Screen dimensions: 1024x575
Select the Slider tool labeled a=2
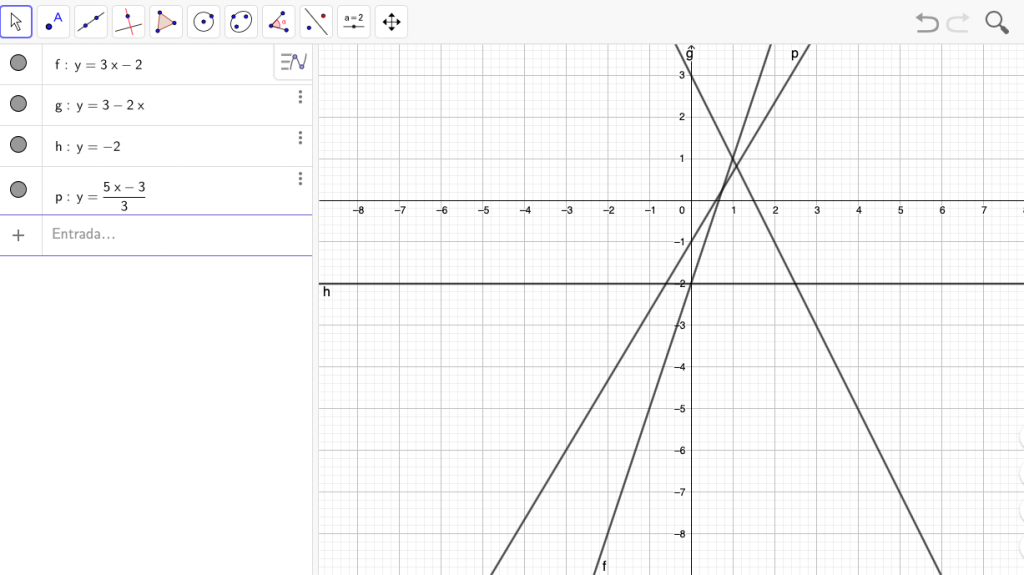click(x=353, y=21)
